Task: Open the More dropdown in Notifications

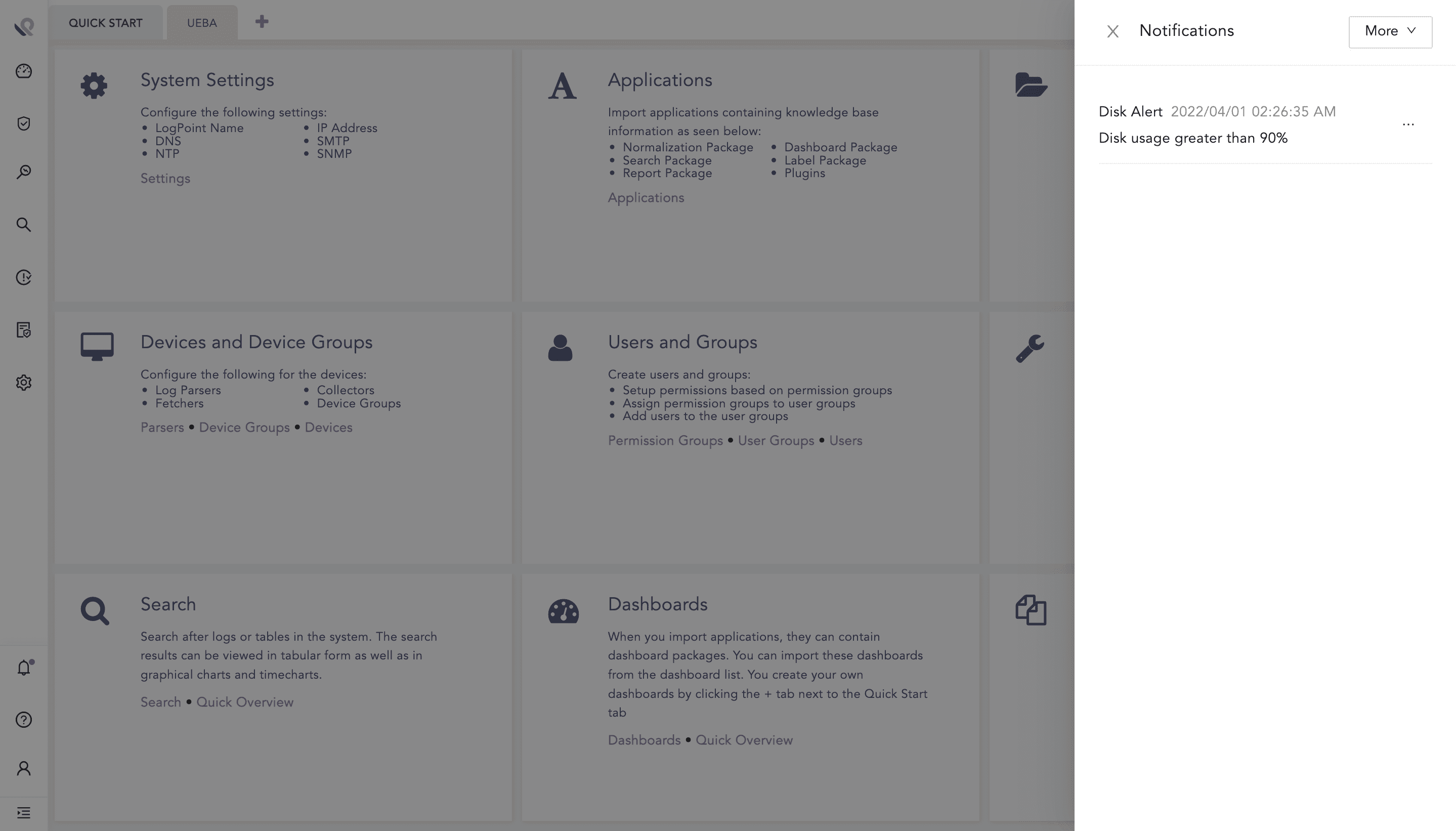Action: click(1390, 31)
